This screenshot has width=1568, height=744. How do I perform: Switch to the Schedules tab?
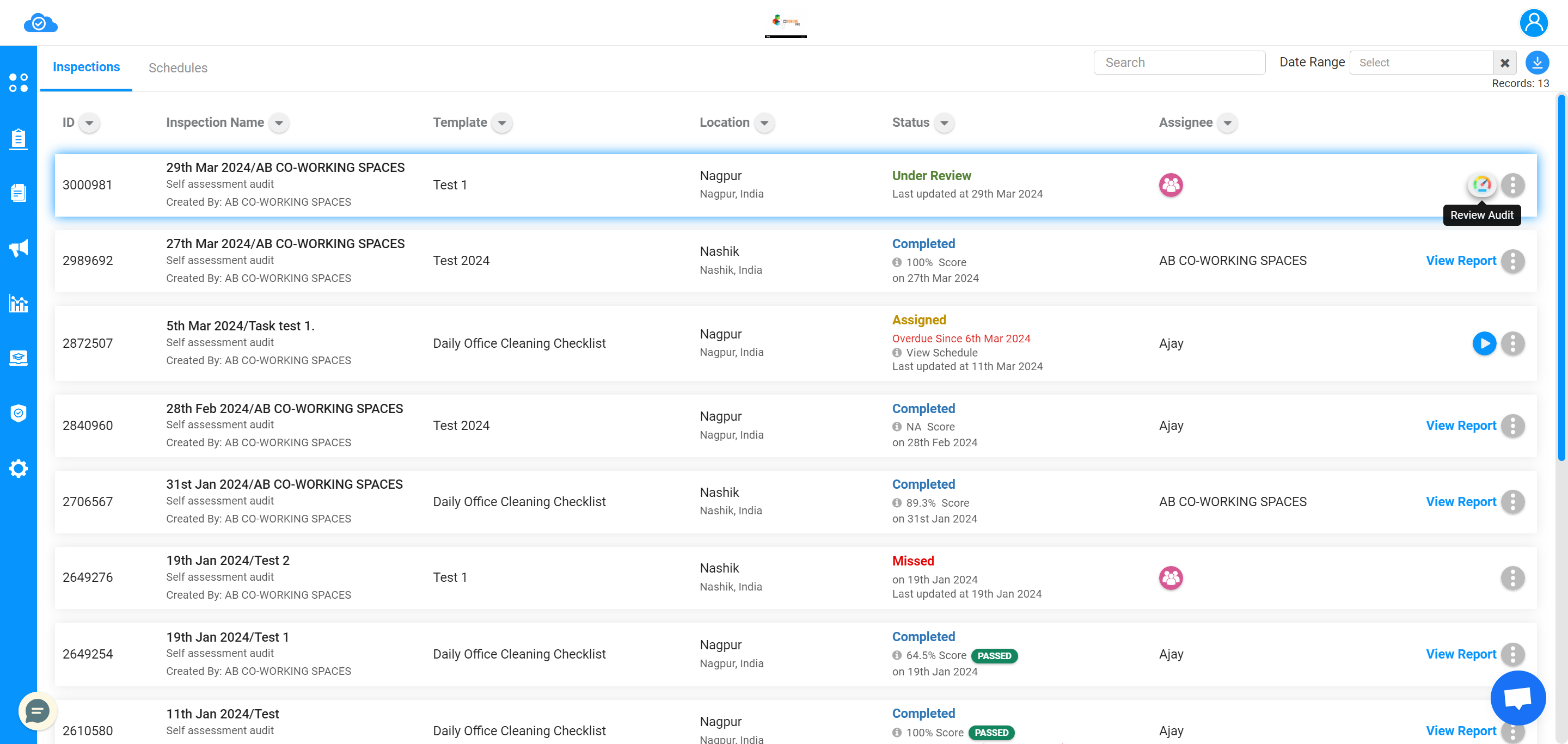click(x=177, y=67)
